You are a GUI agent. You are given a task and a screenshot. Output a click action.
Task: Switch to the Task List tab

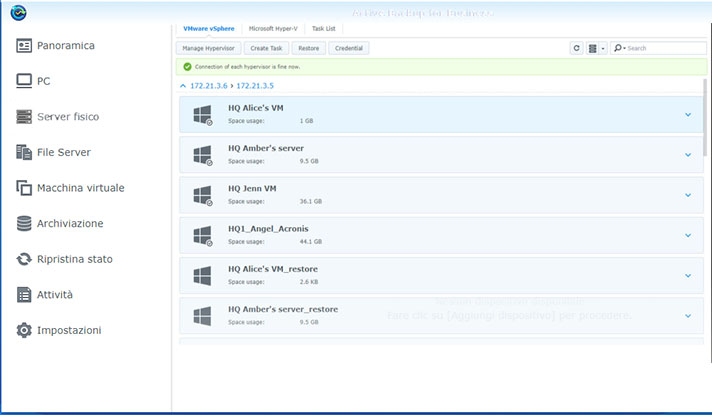coord(326,29)
